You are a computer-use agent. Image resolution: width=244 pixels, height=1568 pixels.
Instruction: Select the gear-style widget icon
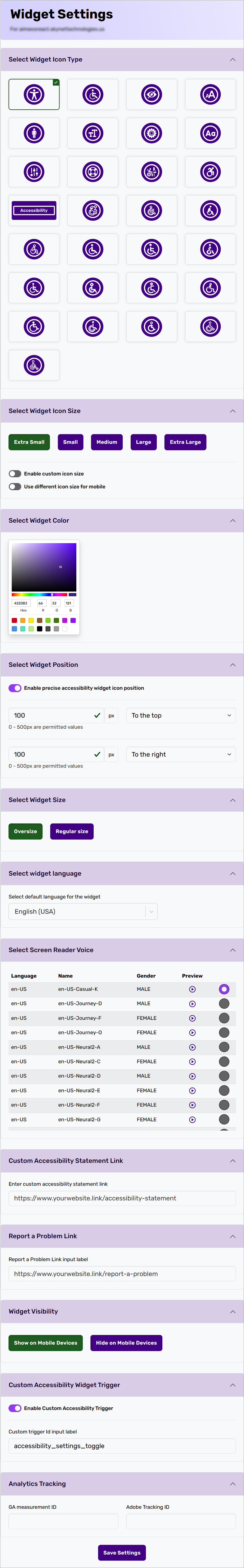(x=151, y=133)
